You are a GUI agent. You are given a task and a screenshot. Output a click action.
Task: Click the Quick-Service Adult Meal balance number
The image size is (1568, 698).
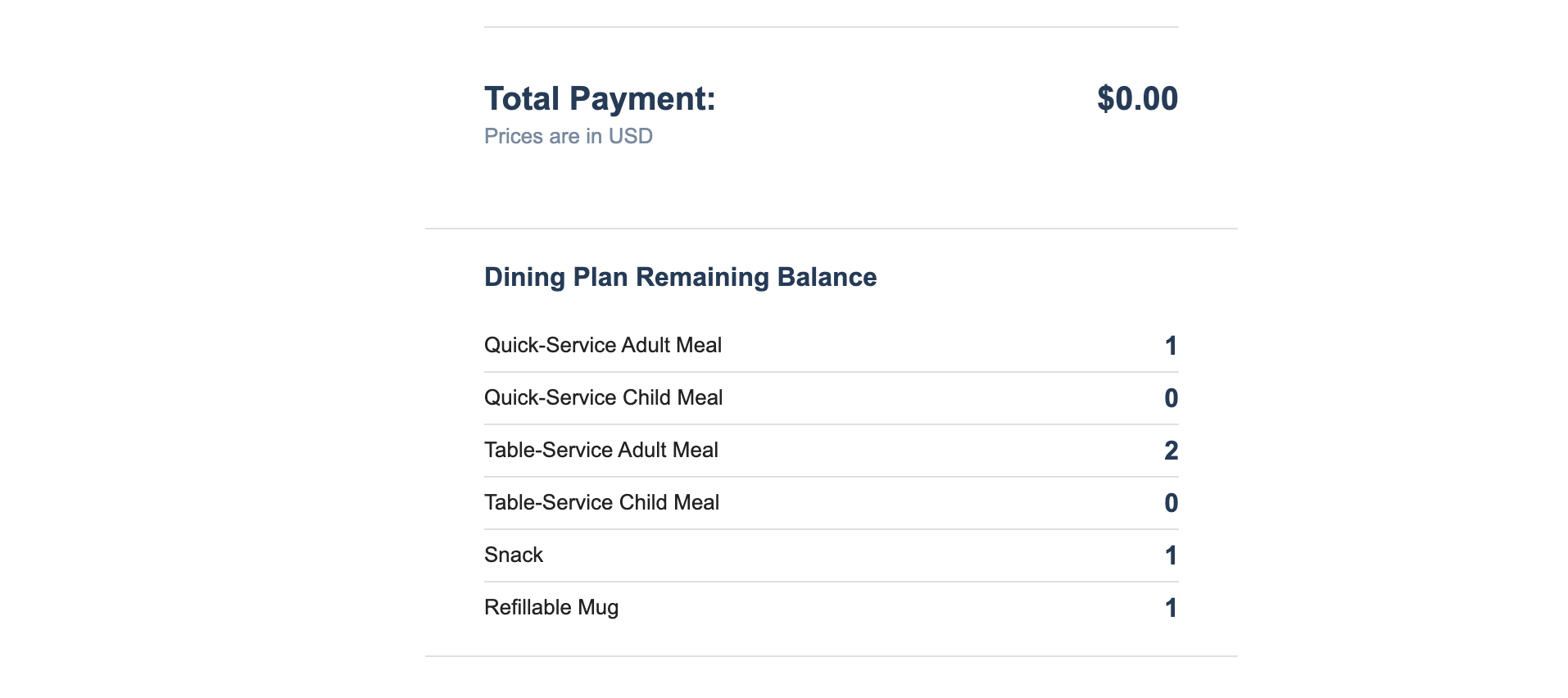(1171, 346)
